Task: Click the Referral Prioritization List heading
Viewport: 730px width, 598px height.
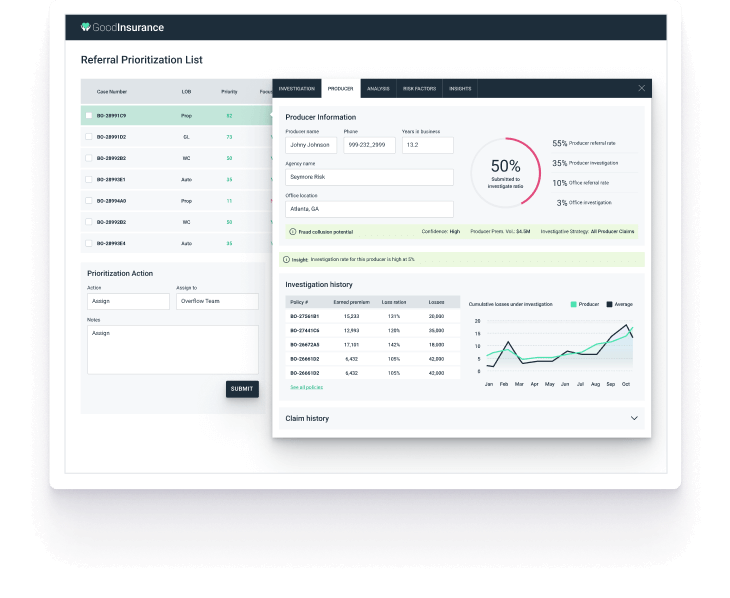Action: pyautogui.click(x=142, y=60)
